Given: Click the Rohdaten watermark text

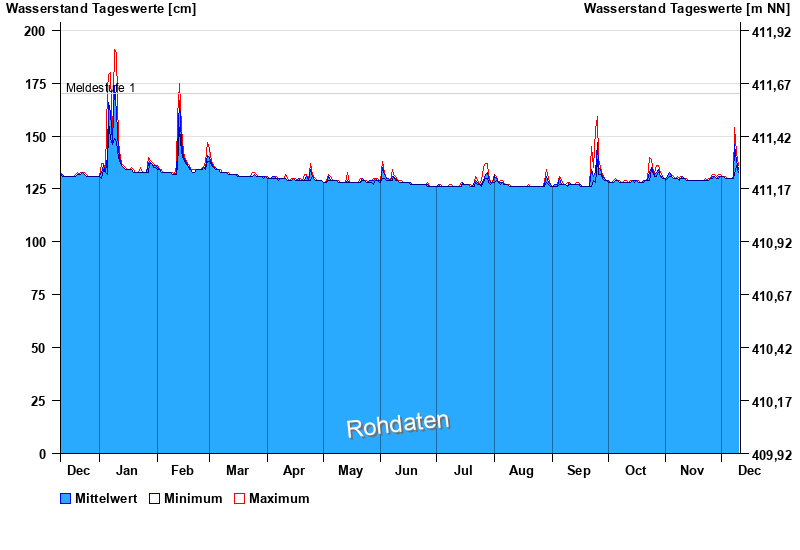Looking at the screenshot, I should coord(398,424).
